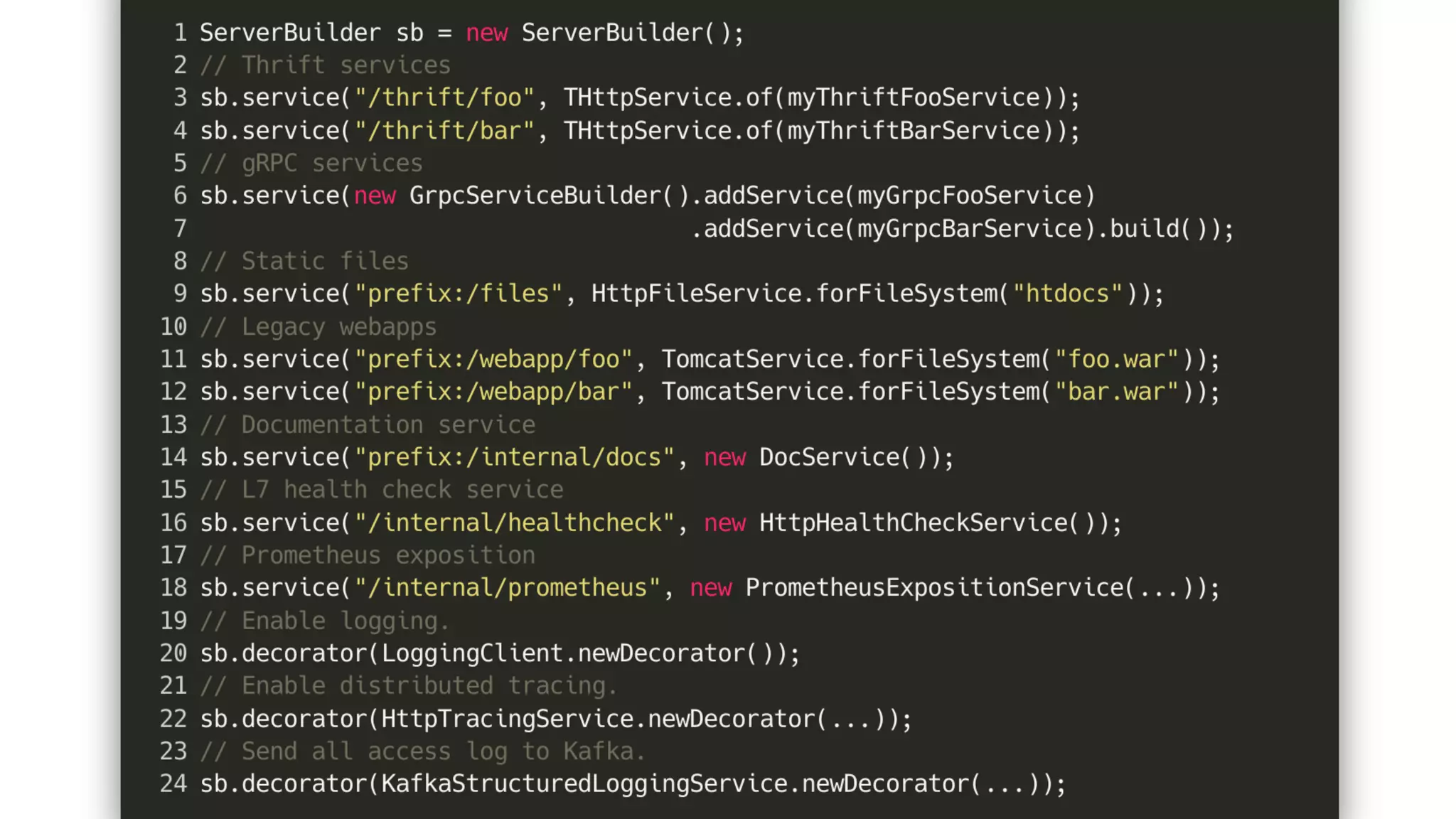
Task: Click HttpHealthCheckService on line 16
Action: click(x=913, y=523)
